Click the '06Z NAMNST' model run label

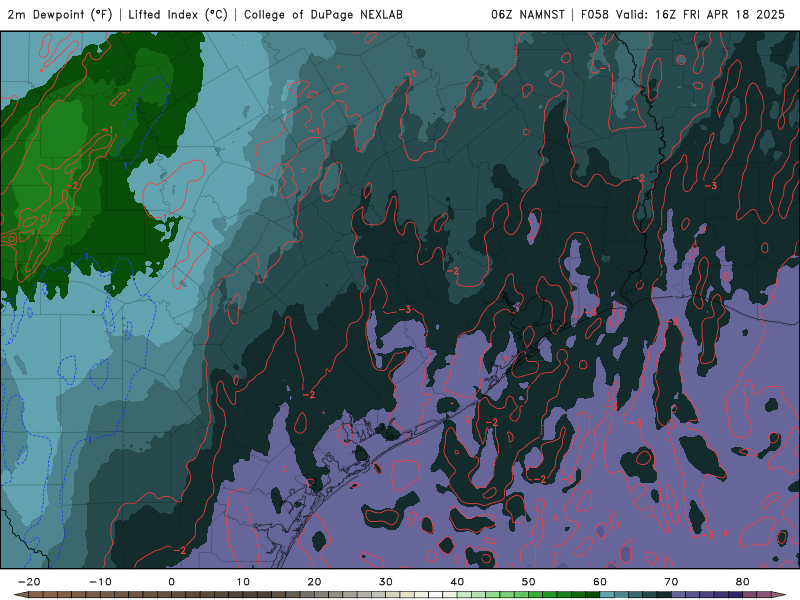[x=528, y=15]
